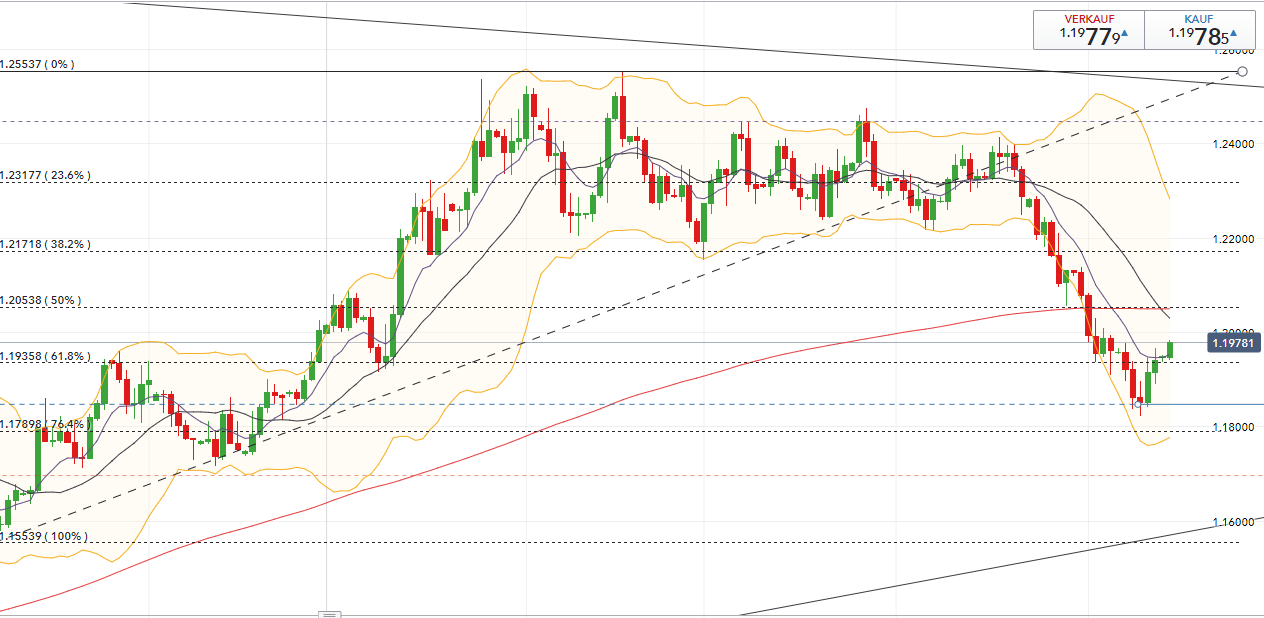
Task: Click the 1.24000 price axis label
Action: pos(1233,144)
